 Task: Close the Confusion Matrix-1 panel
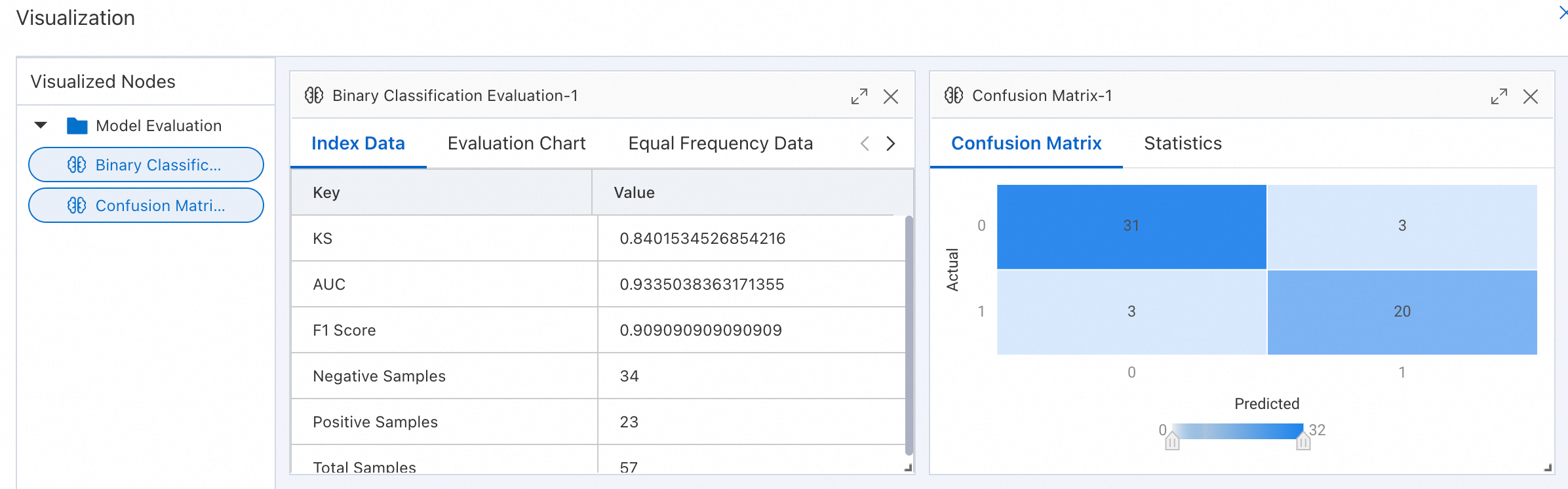[x=1530, y=96]
